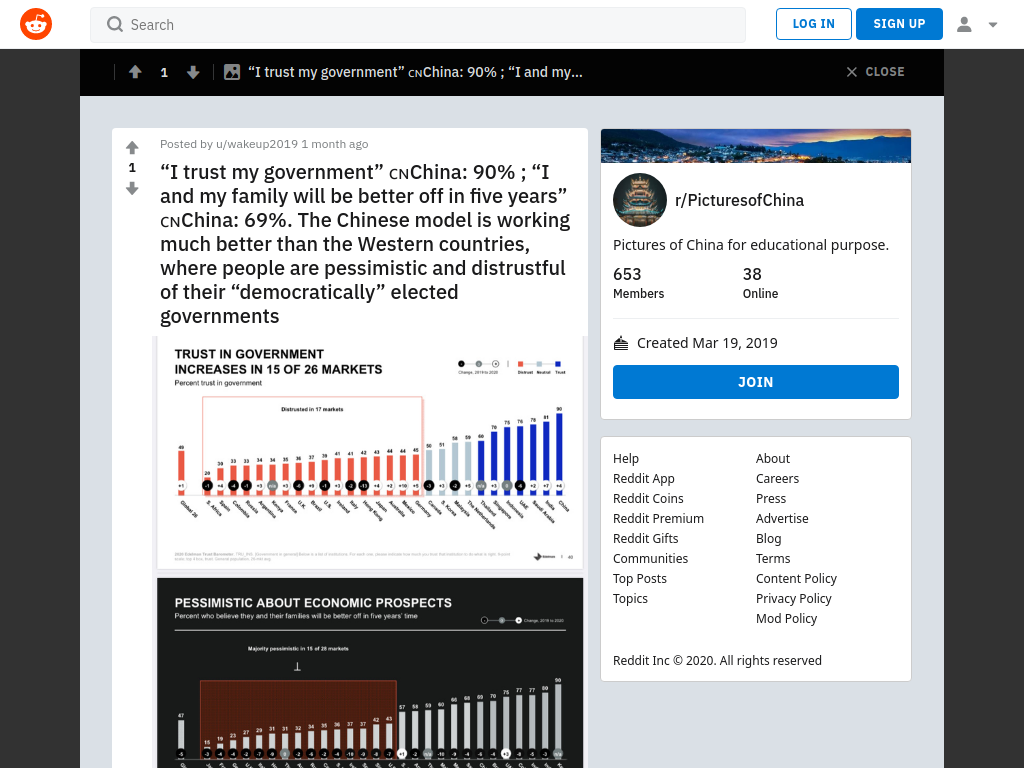Downvote the post beside the title

[x=132, y=188]
